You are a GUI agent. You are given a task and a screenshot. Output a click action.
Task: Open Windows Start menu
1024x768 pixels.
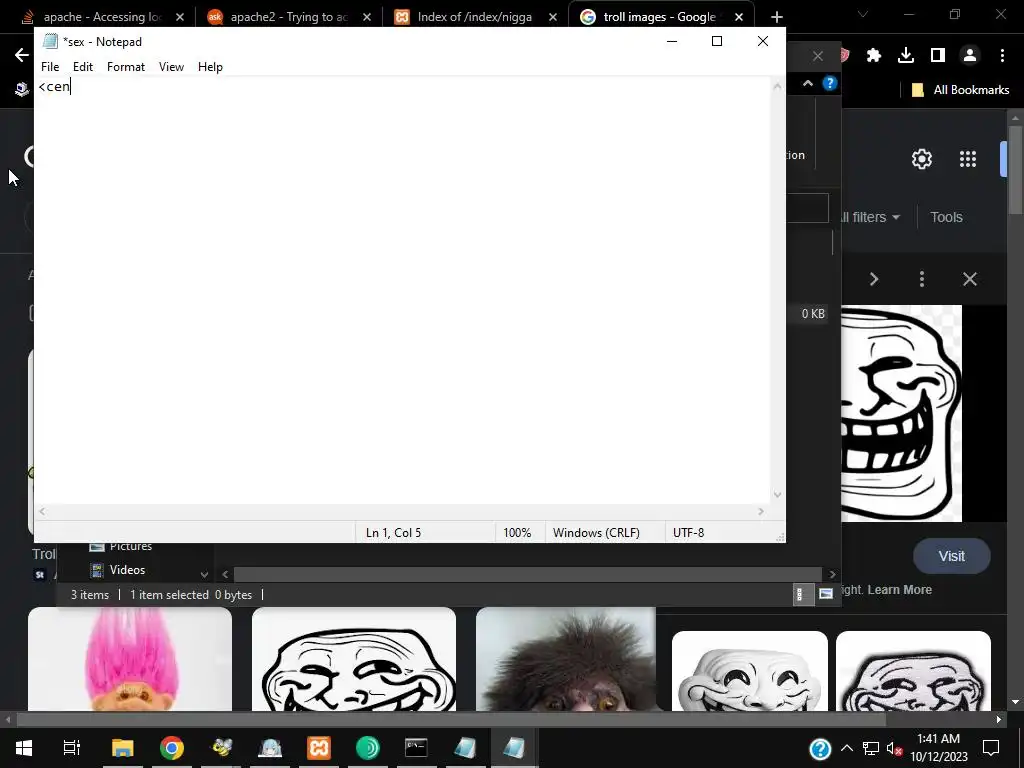pyautogui.click(x=24, y=748)
